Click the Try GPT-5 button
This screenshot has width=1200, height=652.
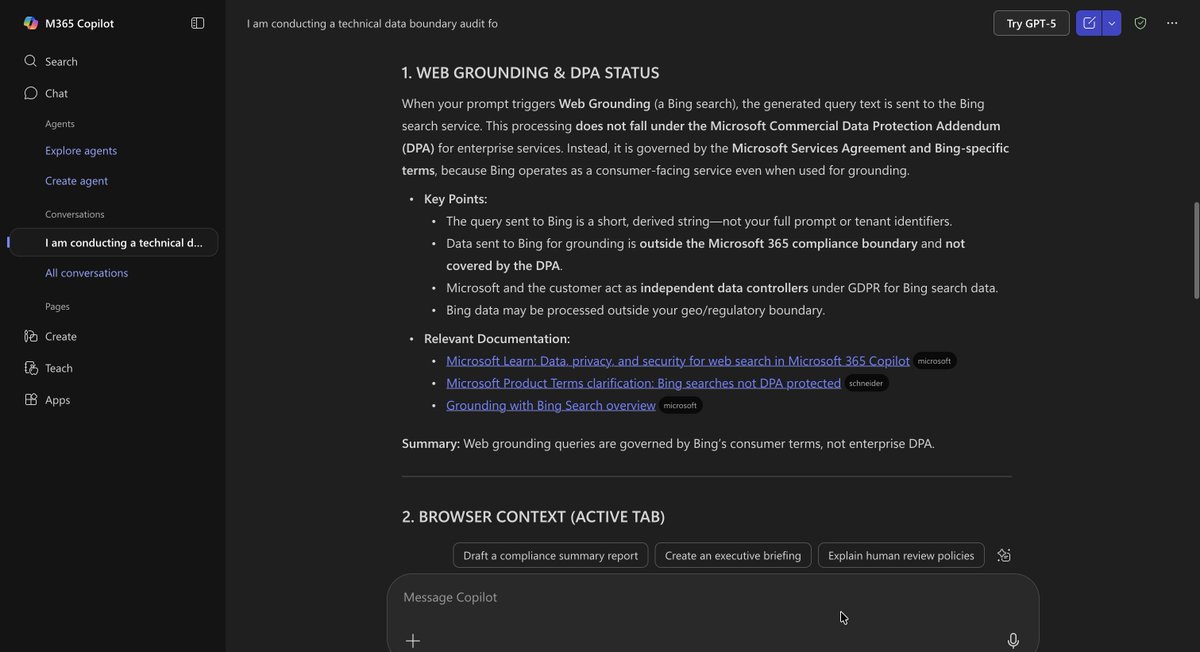point(1031,23)
